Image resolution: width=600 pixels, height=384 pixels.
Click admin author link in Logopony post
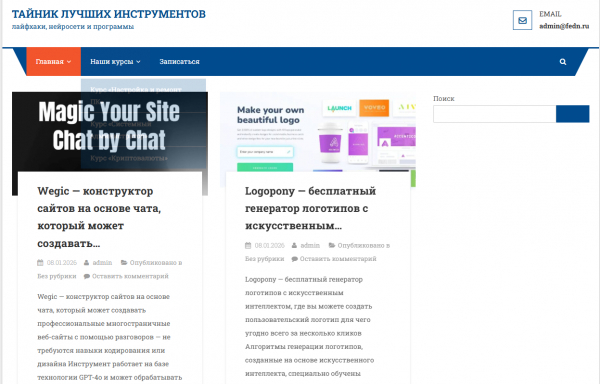pos(310,246)
